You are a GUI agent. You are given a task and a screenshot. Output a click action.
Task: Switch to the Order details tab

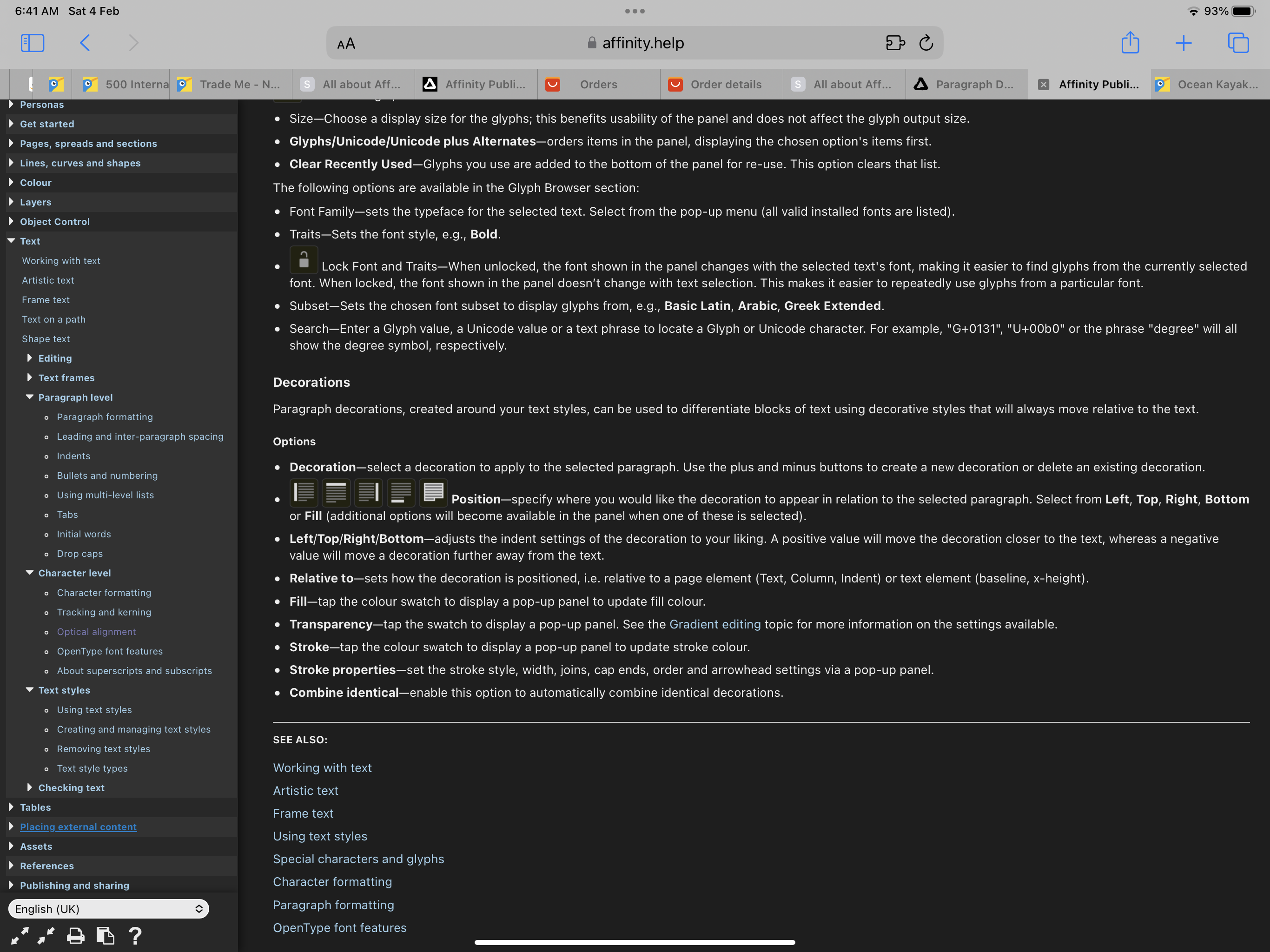point(721,85)
